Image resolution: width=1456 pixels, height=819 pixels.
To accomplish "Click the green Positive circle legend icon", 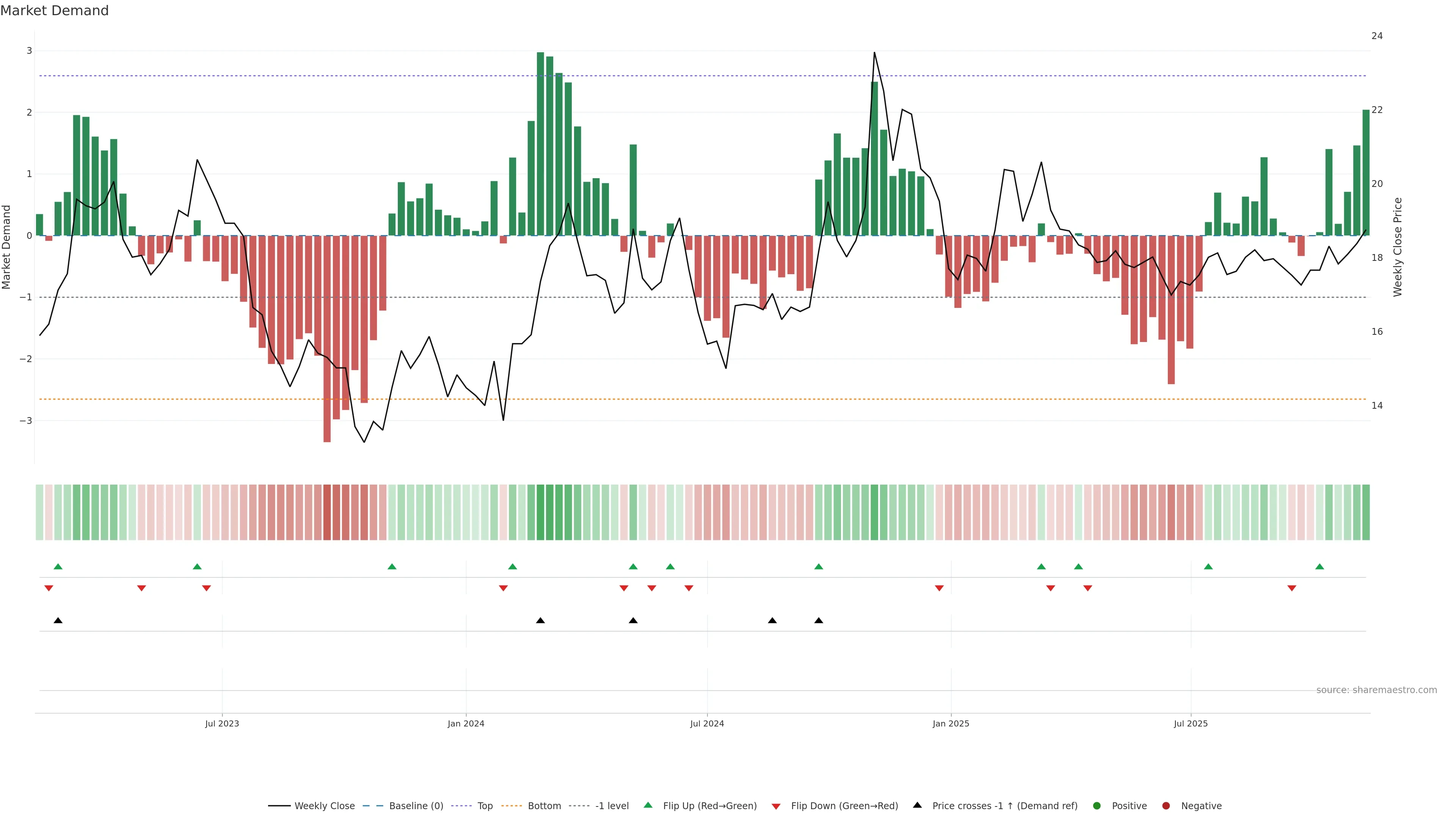I will pyautogui.click(x=1097, y=806).
